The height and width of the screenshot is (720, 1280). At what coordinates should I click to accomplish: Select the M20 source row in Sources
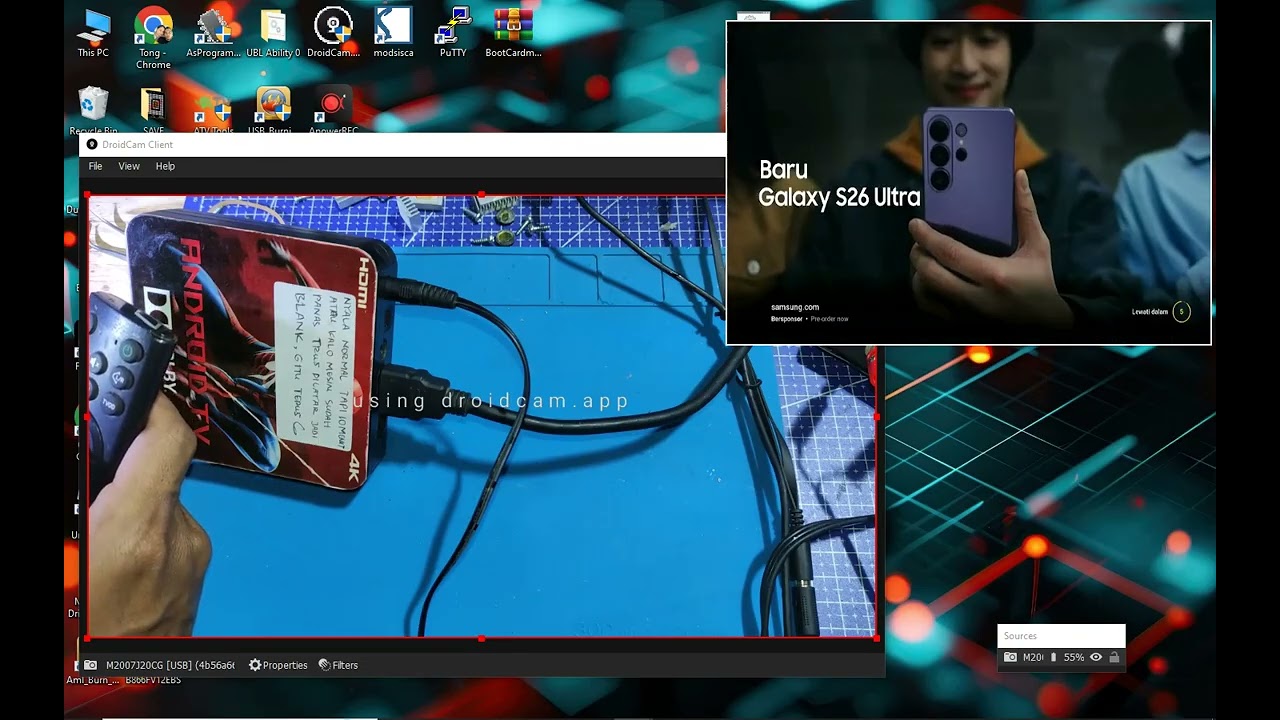[1061, 657]
